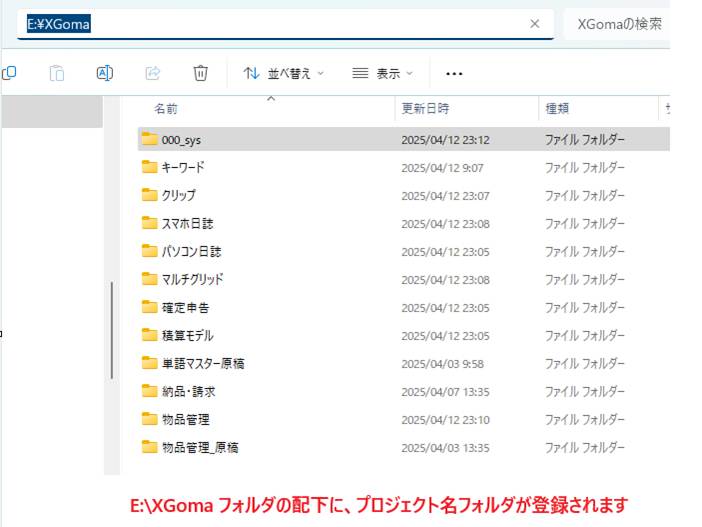Screen dimensions: 702x527
Task: Click date 2025/04/07 13:35 of 納品・請求
Action: (445, 392)
